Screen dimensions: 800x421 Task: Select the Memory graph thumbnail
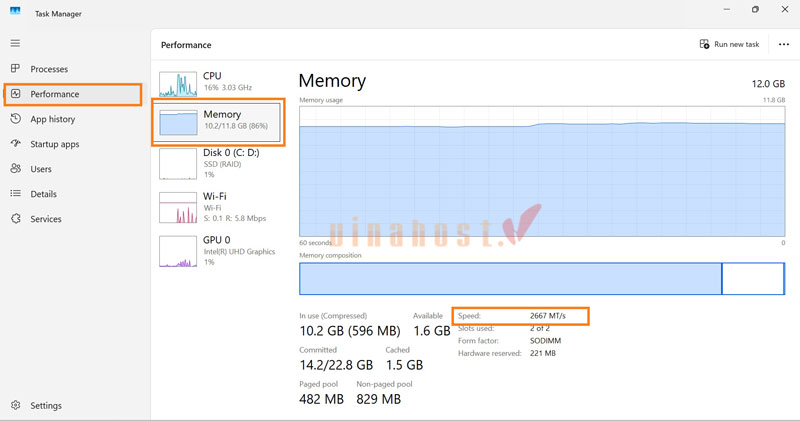tap(178, 122)
